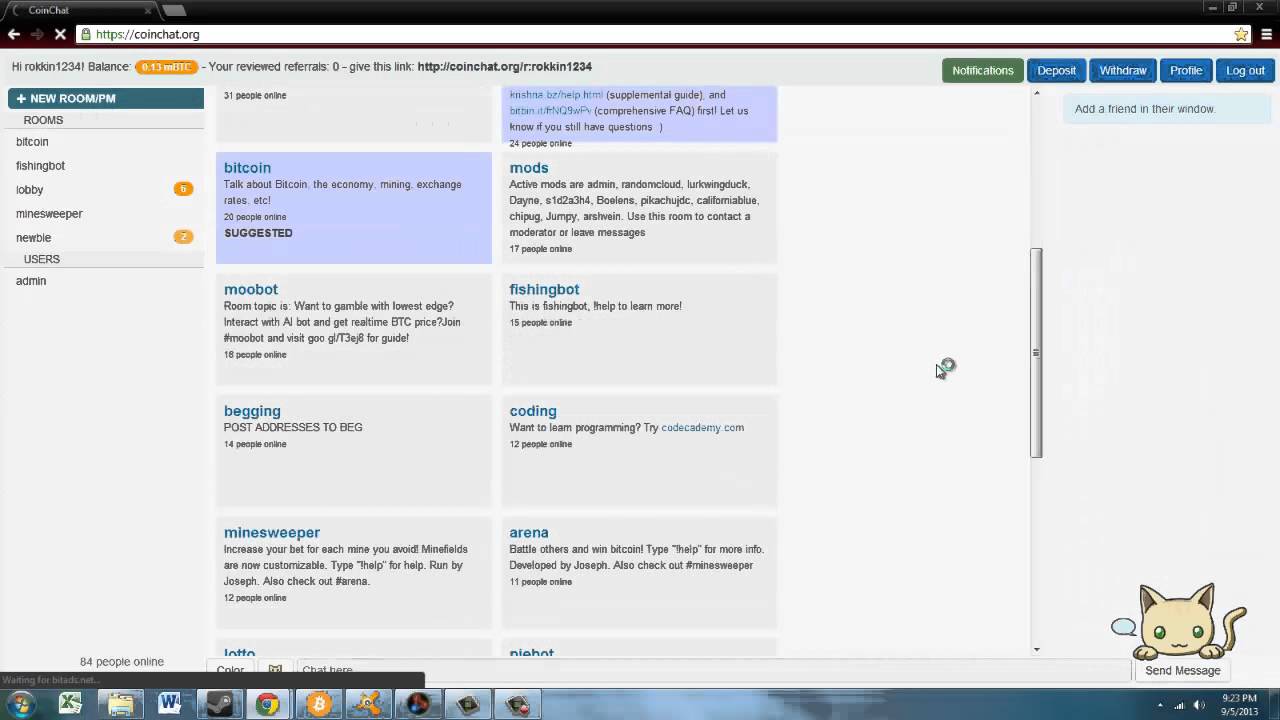This screenshot has height=720, width=1280.
Task: Select the minesweeper room in sidebar
Action: [x=49, y=214]
